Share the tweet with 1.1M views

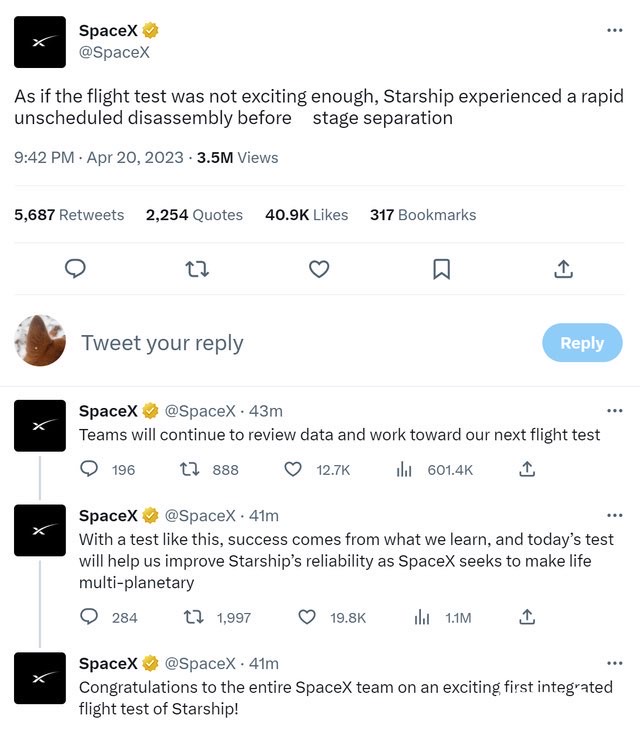526,617
